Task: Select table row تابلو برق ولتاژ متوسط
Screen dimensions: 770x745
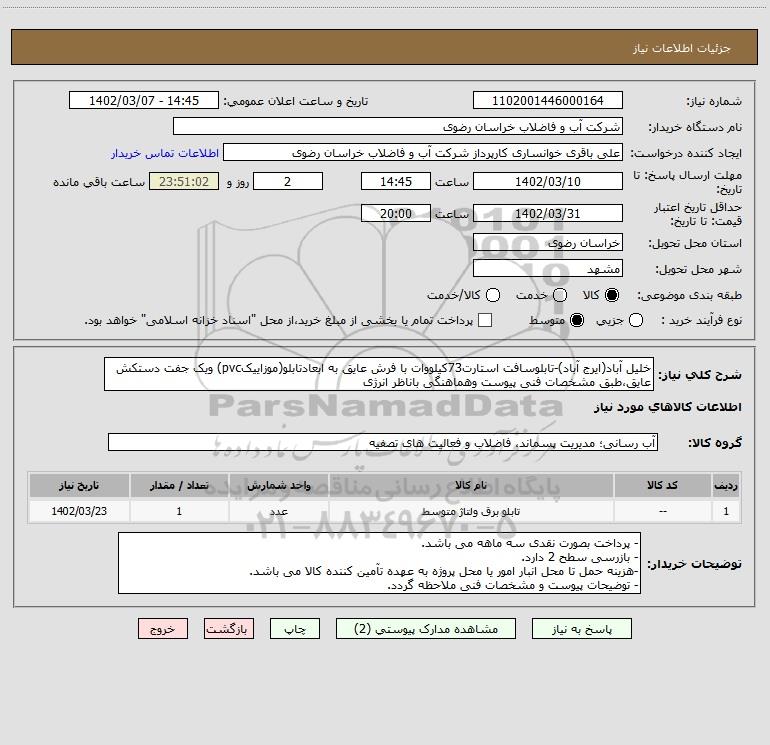Action: coord(385,511)
